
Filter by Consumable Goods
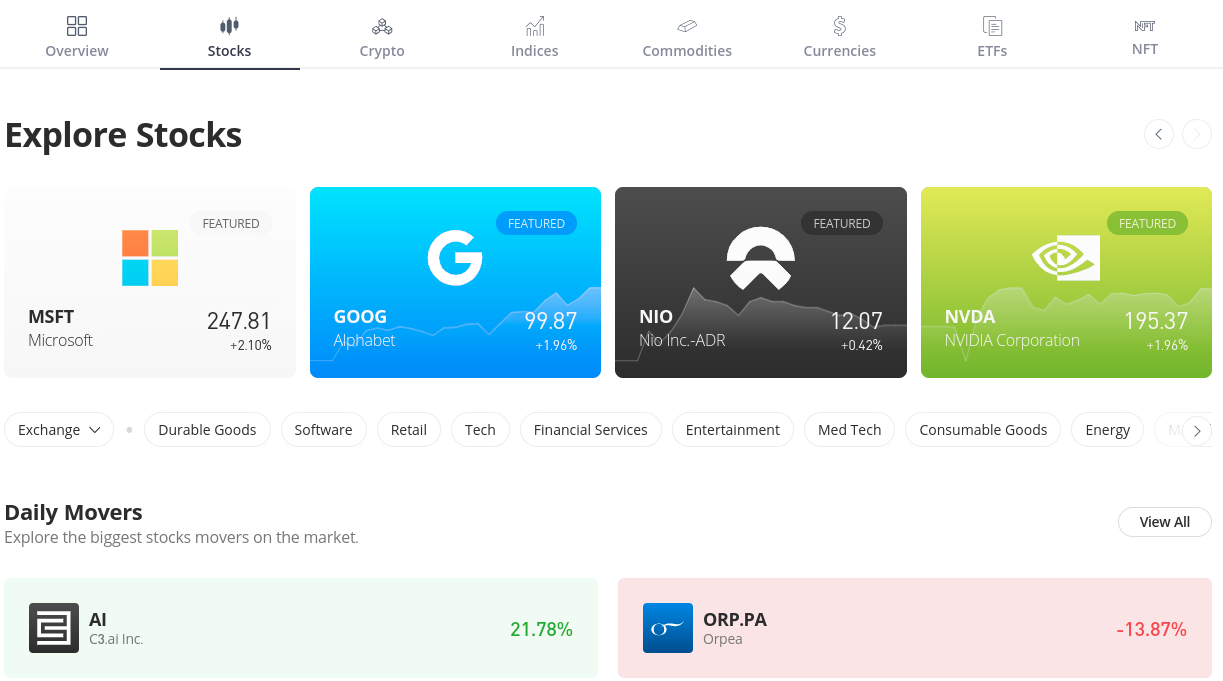point(983,430)
